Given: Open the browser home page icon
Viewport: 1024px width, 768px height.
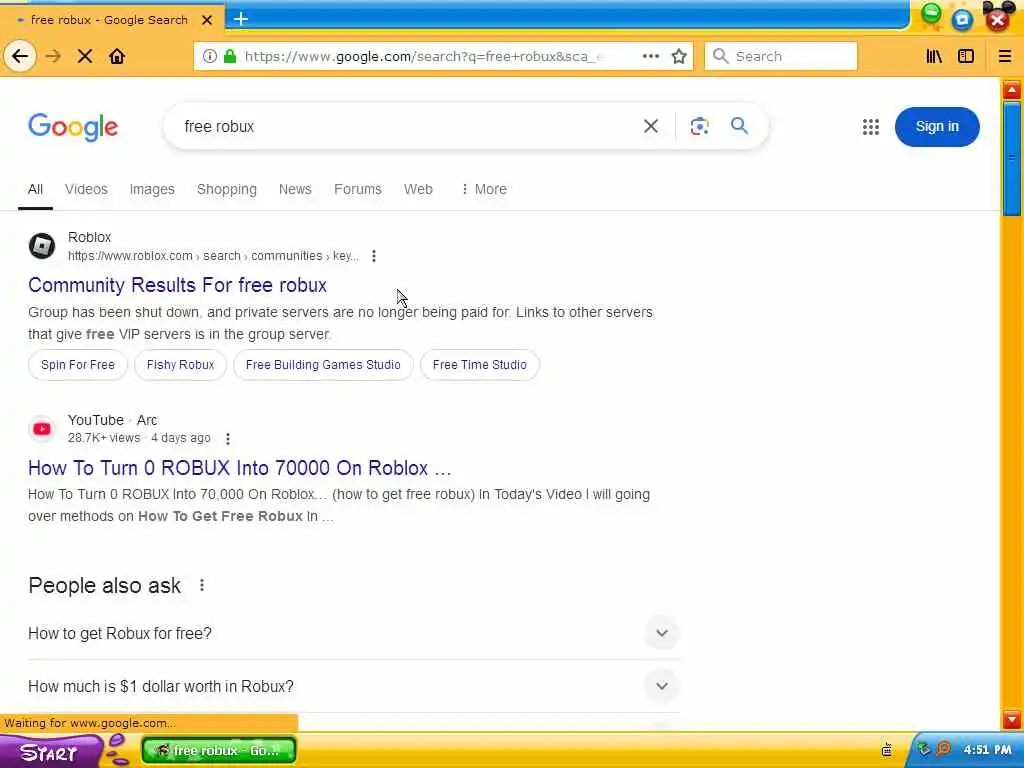Looking at the screenshot, I should click(117, 56).
